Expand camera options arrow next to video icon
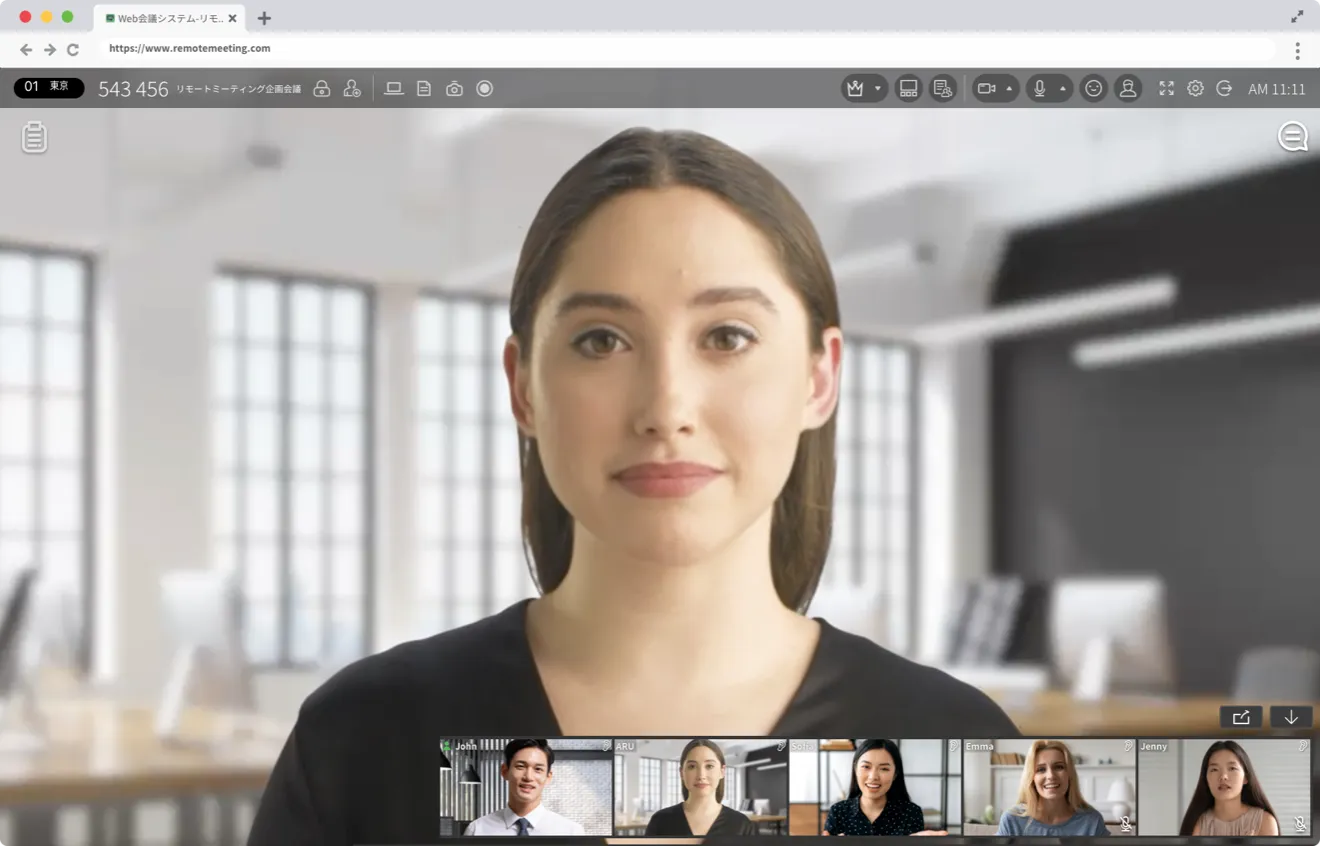The image size is (1320, 846). pyautogui.click(x=1009, y=89)
